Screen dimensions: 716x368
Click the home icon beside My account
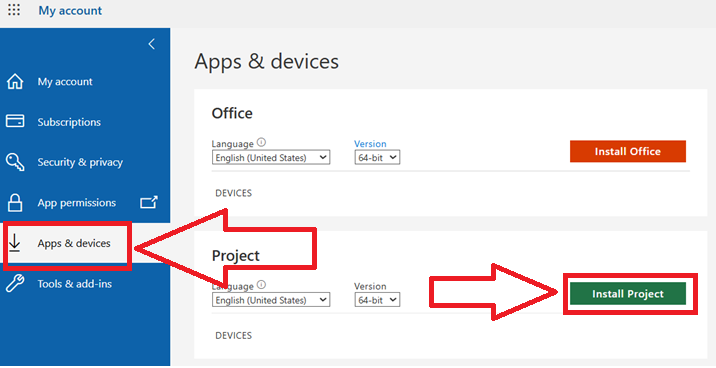(x=15, y=81)
